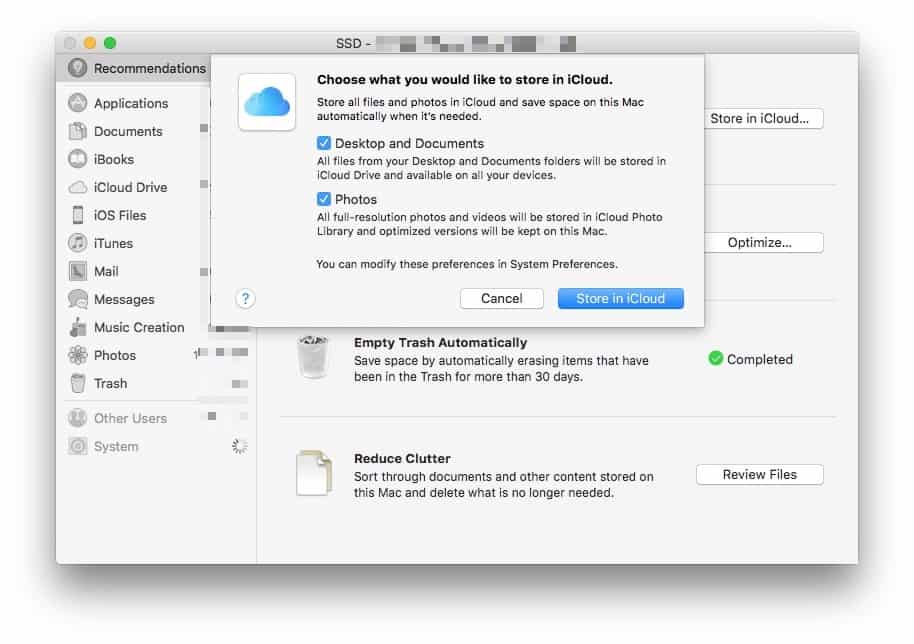Click the Optimize… button
Screen dimensions: 914x644
759,243
